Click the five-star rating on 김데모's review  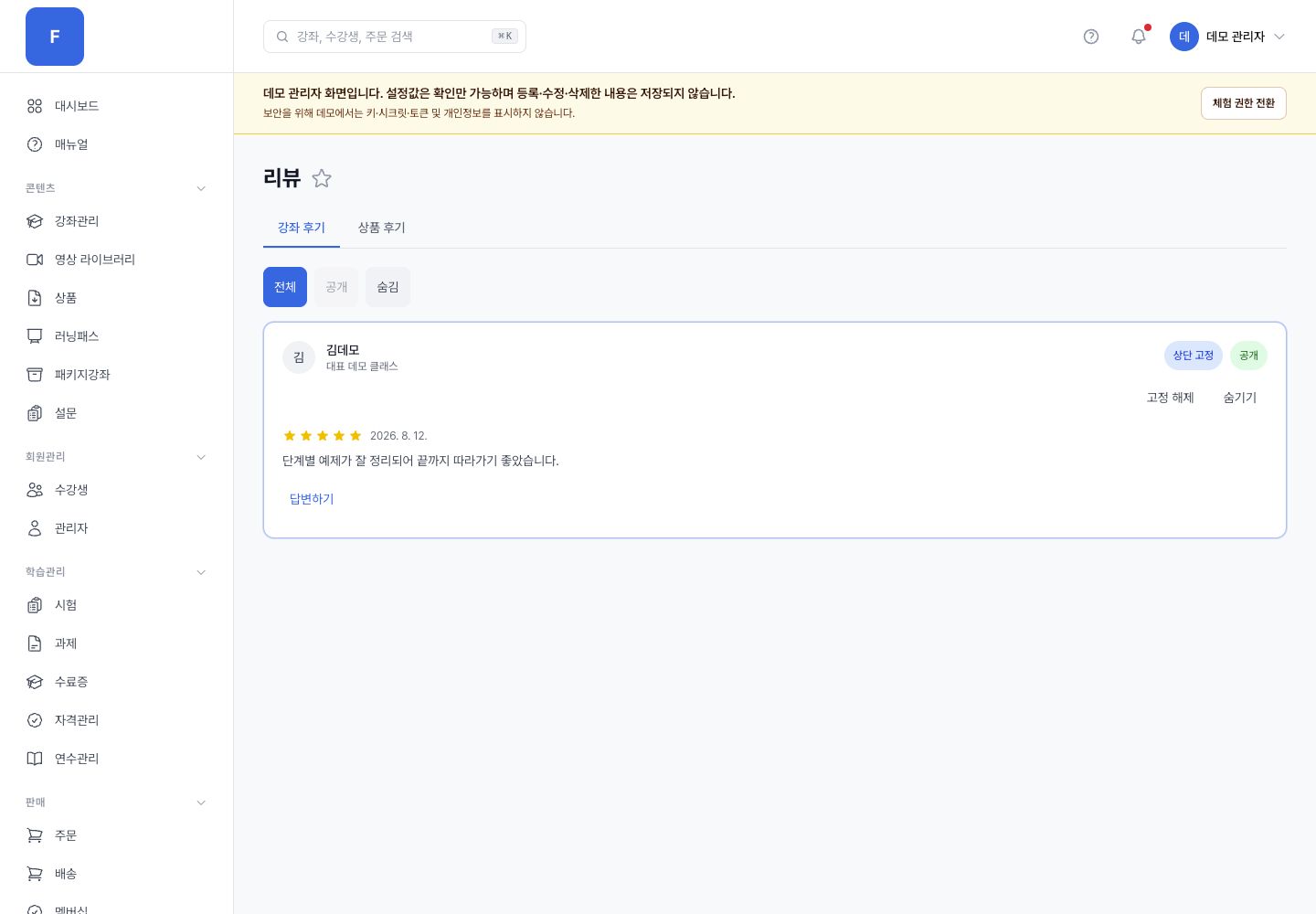click(x=323, y=436)
